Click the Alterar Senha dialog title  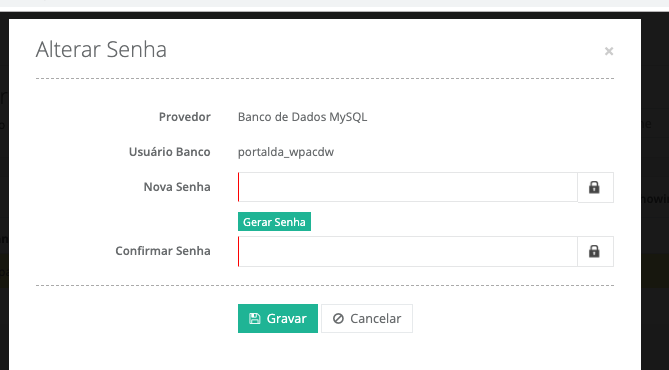pos(101,49)
